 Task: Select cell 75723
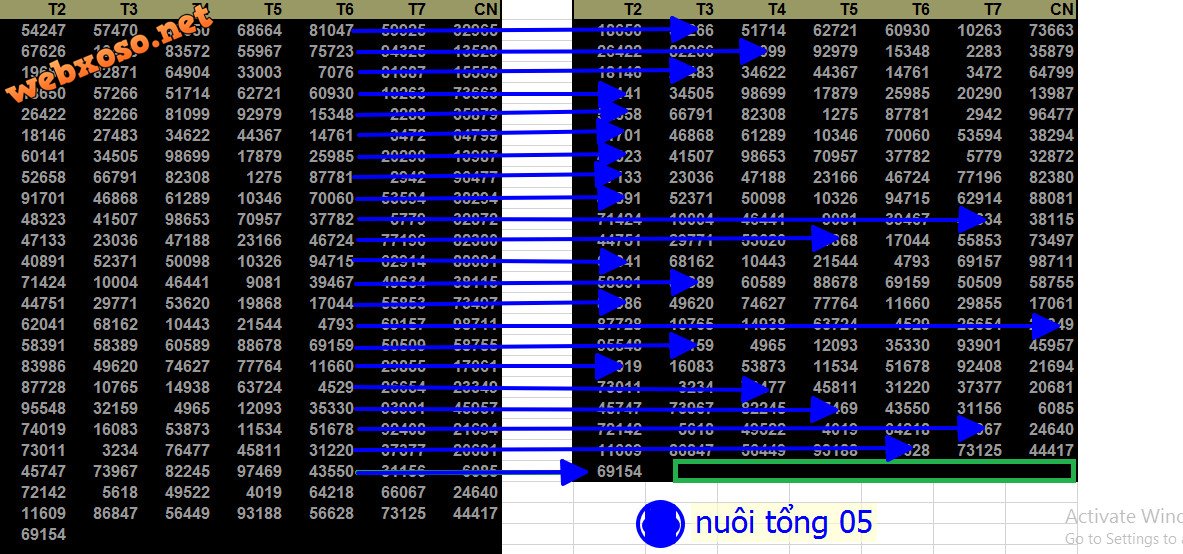[x=330, y=52]
